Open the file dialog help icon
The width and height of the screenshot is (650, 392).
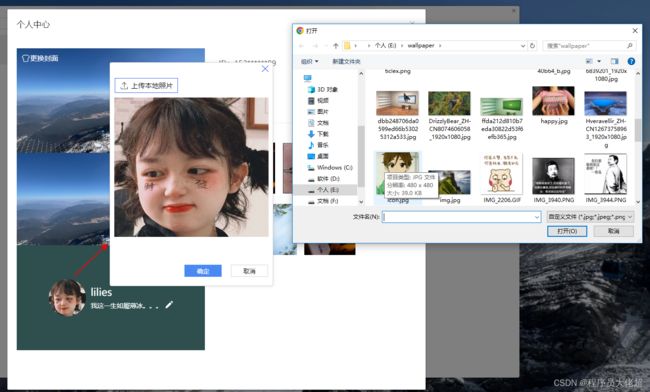tap(631, 61)
